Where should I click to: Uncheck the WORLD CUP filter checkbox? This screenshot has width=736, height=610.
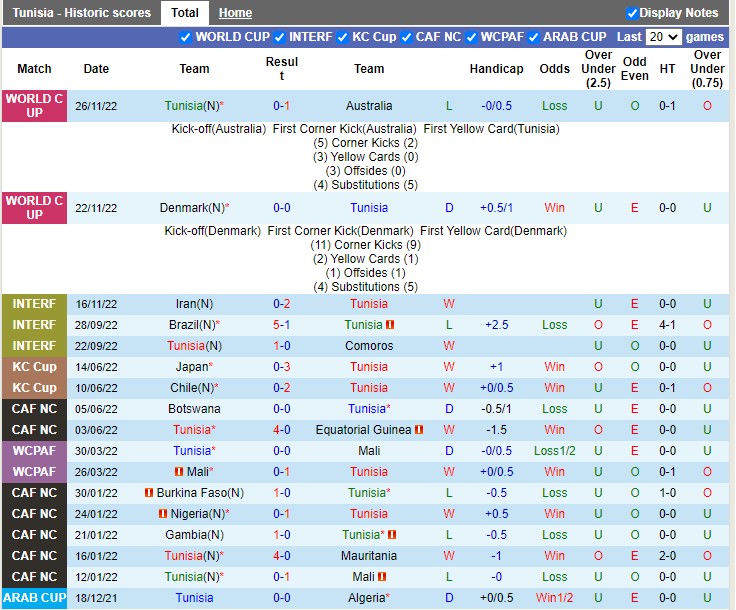coord(185,37)
